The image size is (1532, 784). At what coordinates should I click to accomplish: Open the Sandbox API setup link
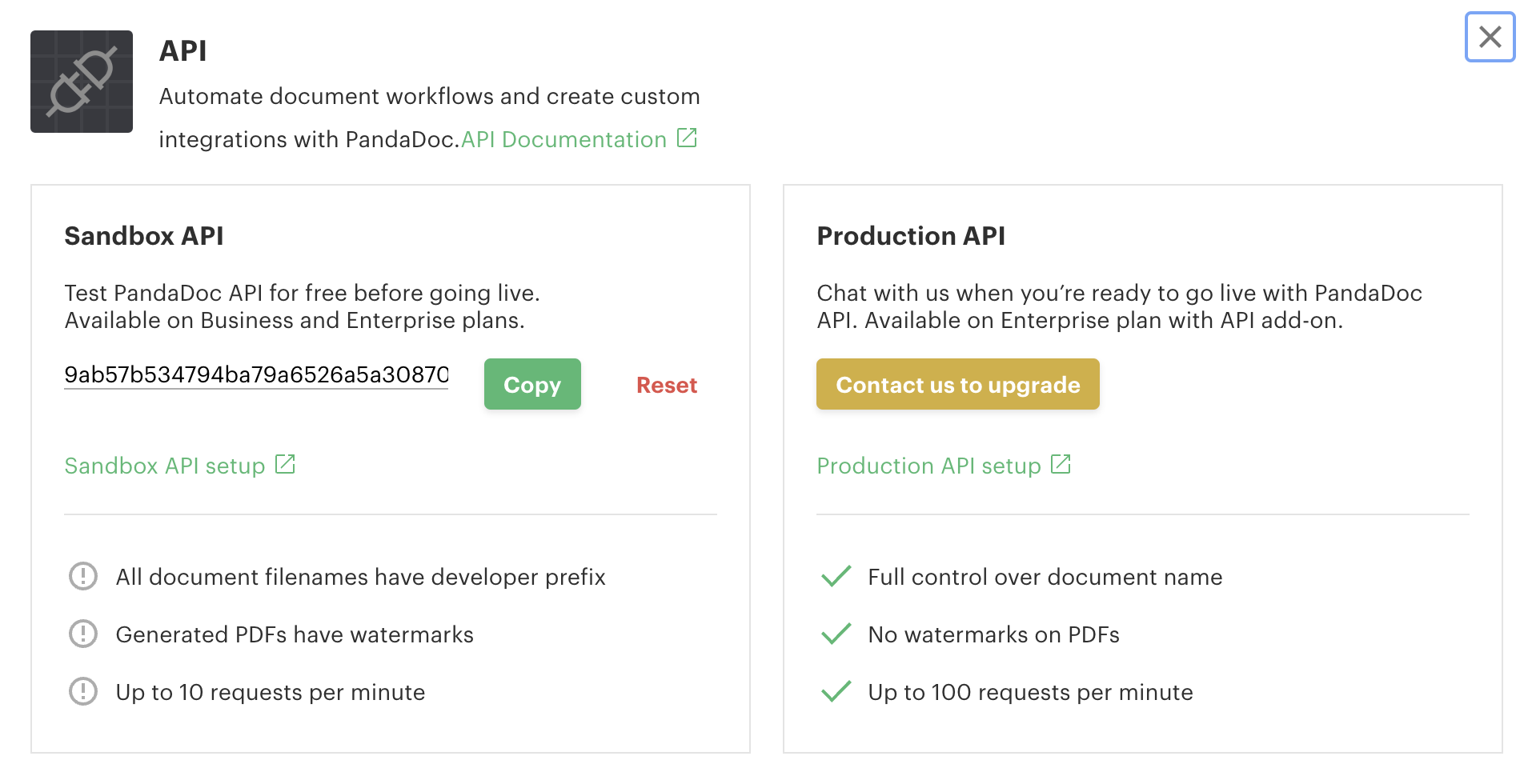coord(164,466)
